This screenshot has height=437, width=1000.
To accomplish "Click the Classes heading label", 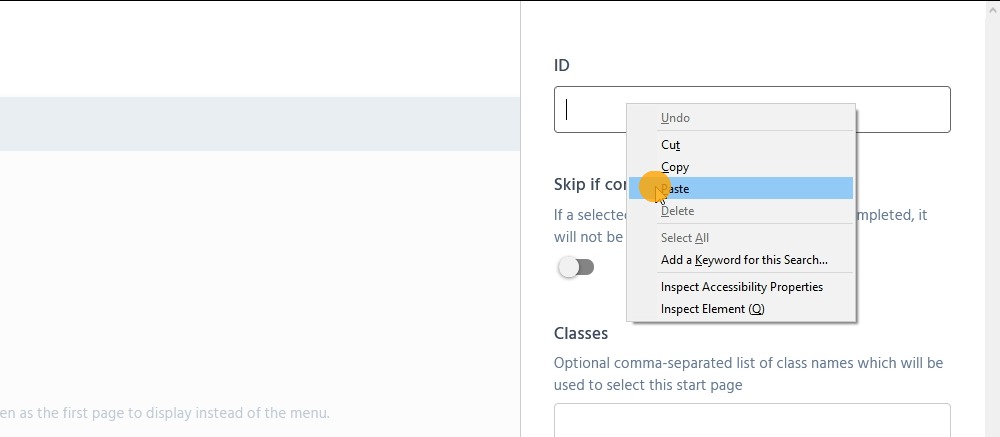I will (x=581, y=334).
